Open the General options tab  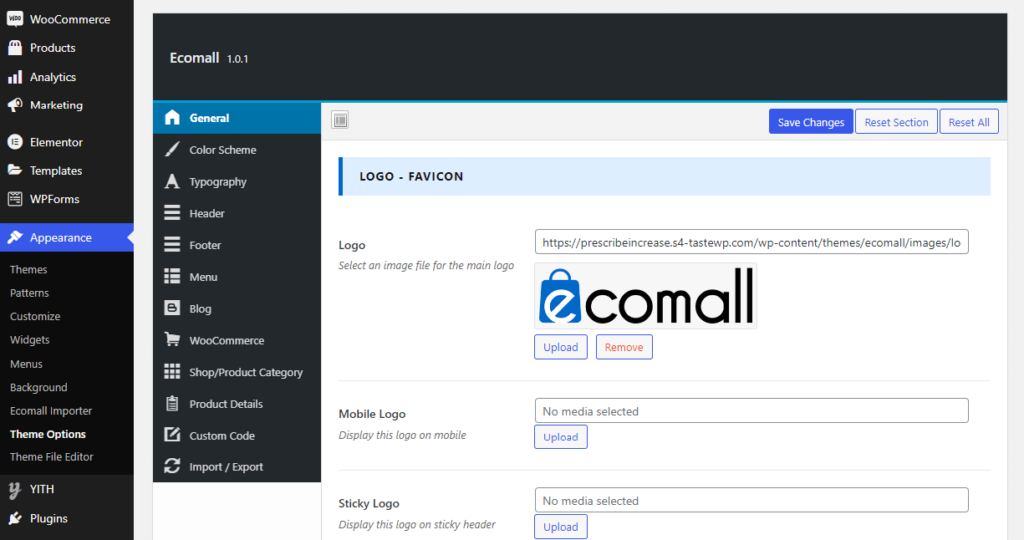[237, 118]
